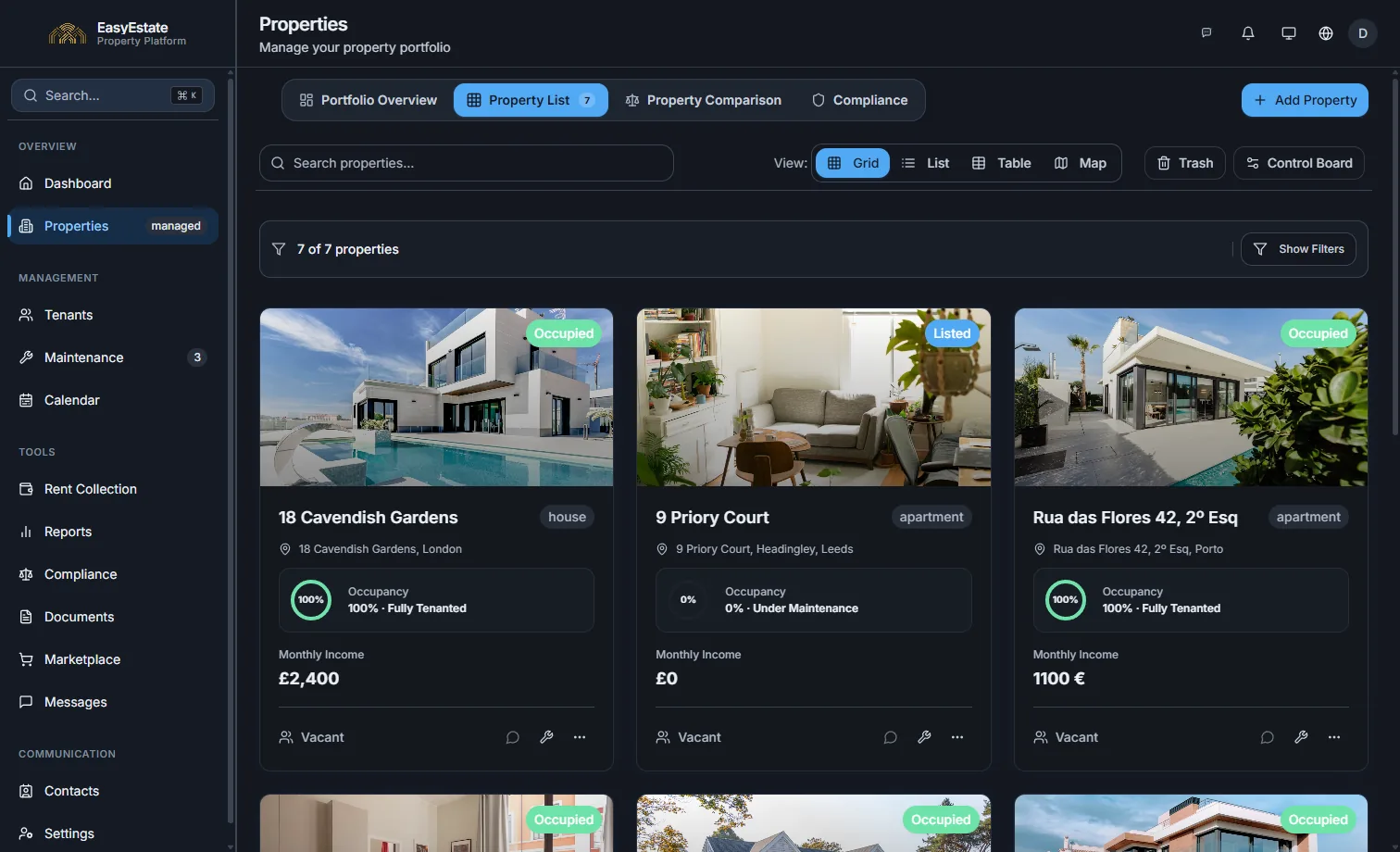This screenshot has width=1400, height=852.
Task: Click the wrench icon on Rua das Flores card
Action: point(1301,737)
